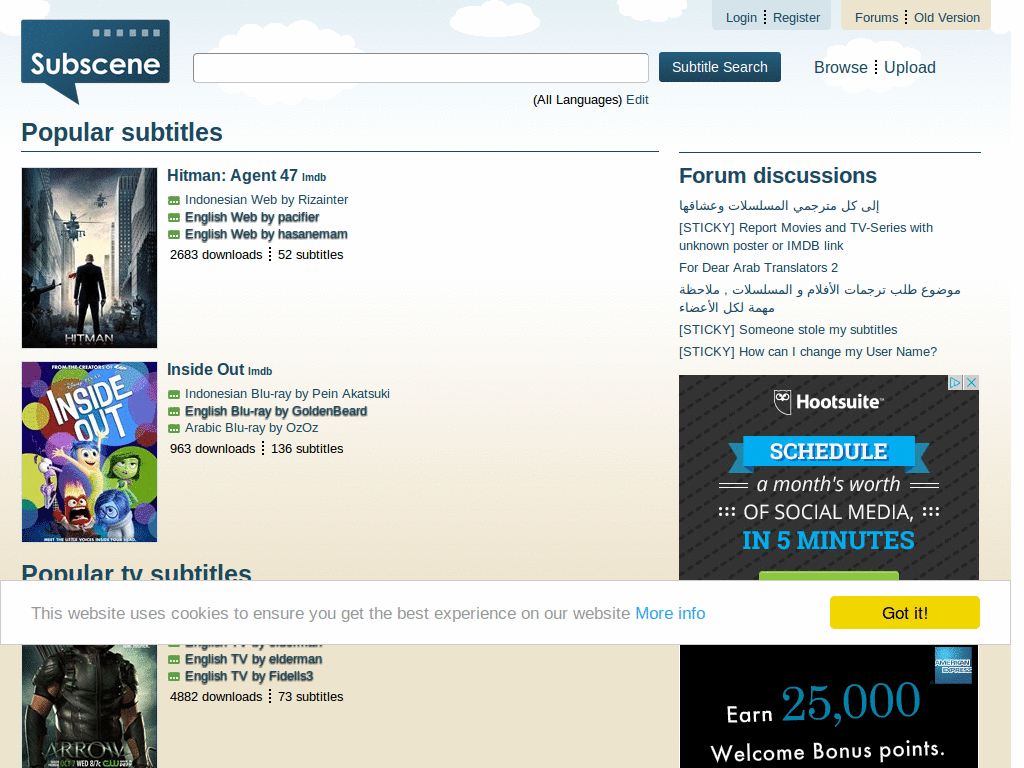Open the Browse page
This screenshot has height=768, width=1024.
point(840,67)
